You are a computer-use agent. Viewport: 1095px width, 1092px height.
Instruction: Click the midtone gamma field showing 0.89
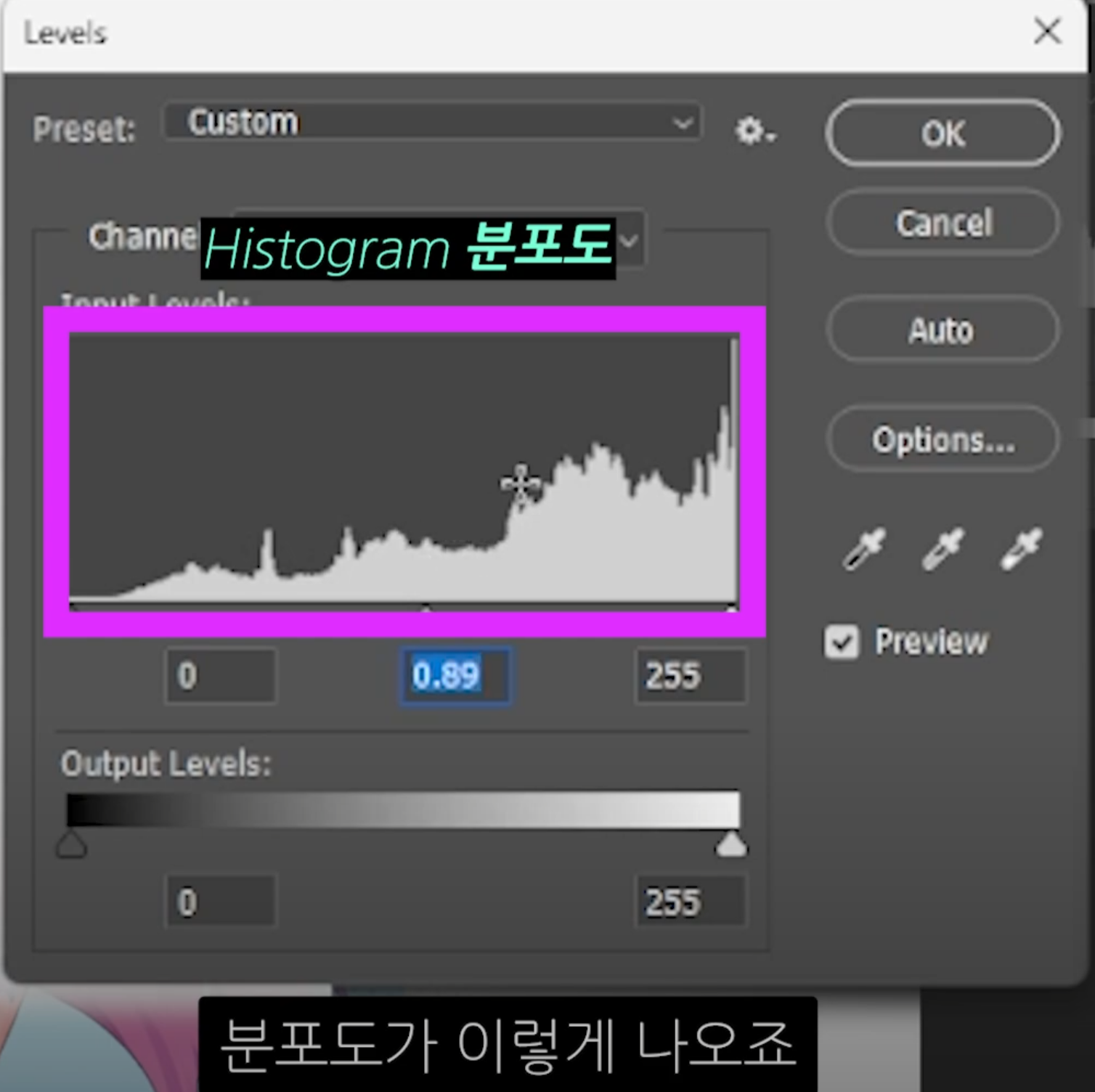coord(455,676)
